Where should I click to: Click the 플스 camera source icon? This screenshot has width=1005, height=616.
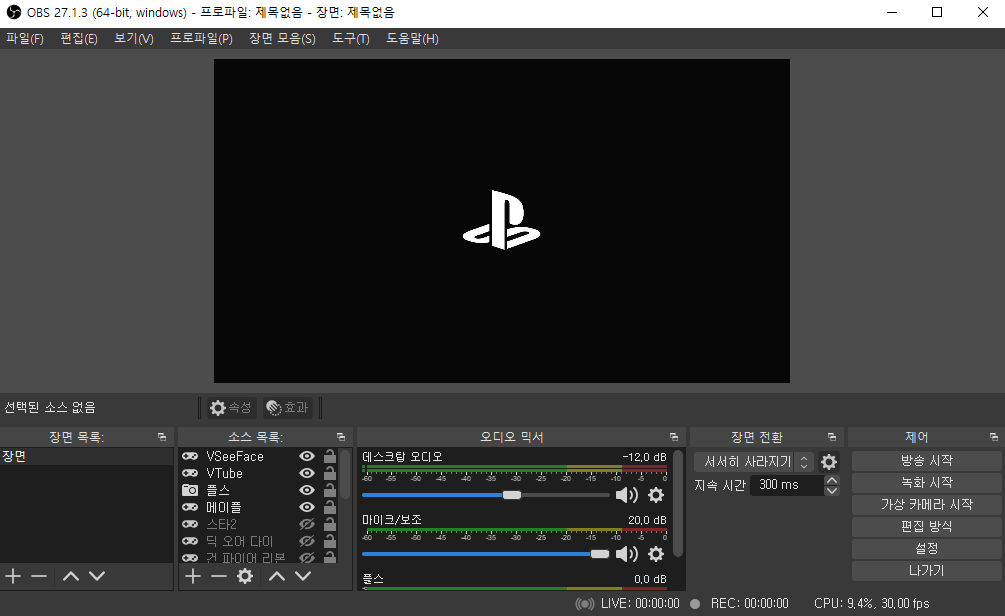pos(190,490)
